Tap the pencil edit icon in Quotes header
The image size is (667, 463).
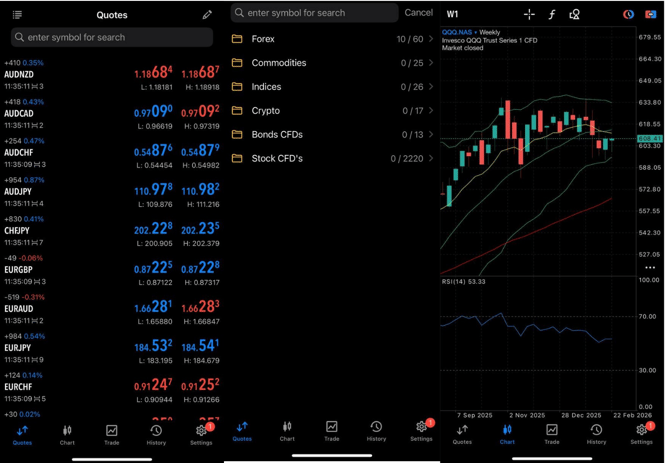point(207,15)
